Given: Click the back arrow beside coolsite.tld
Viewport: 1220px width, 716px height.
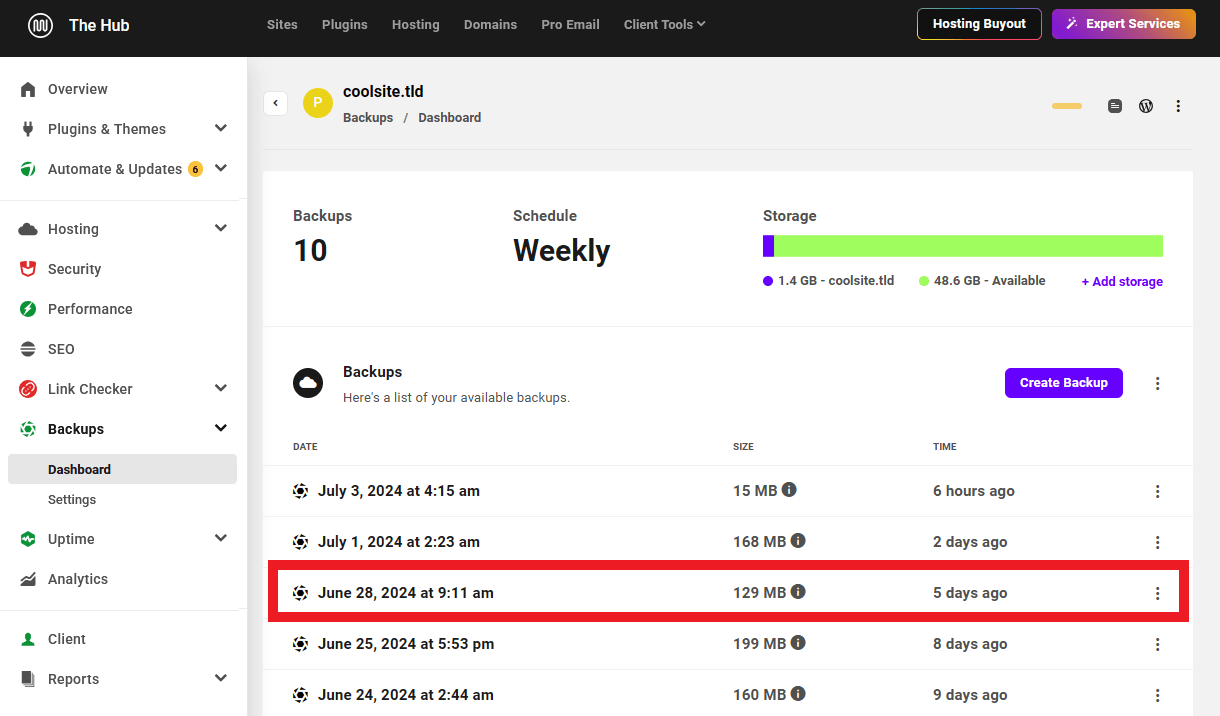Looking at the screenshot, I should [x=276, y=103].
